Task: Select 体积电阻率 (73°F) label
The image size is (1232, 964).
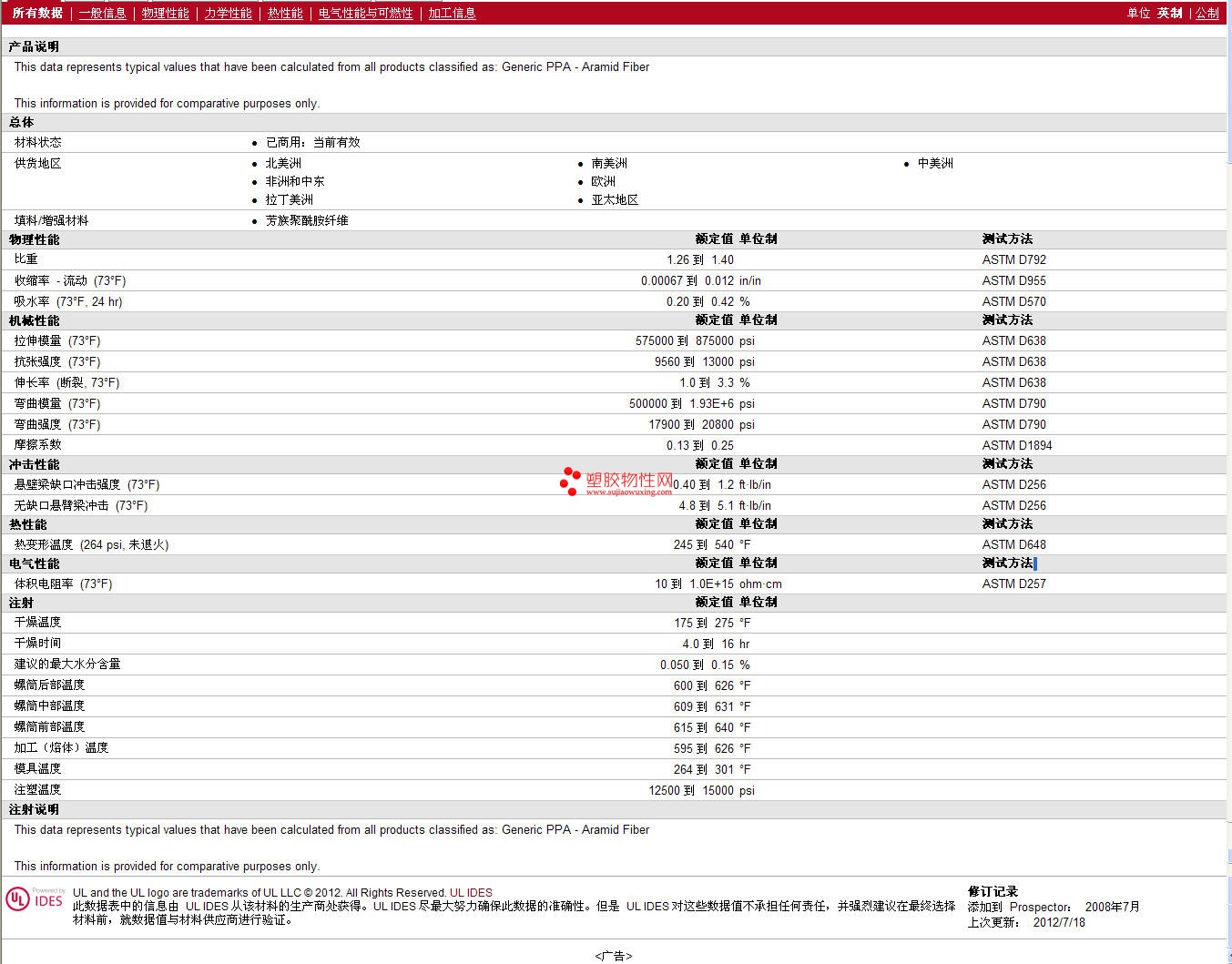Action: [x=63, y=583]
